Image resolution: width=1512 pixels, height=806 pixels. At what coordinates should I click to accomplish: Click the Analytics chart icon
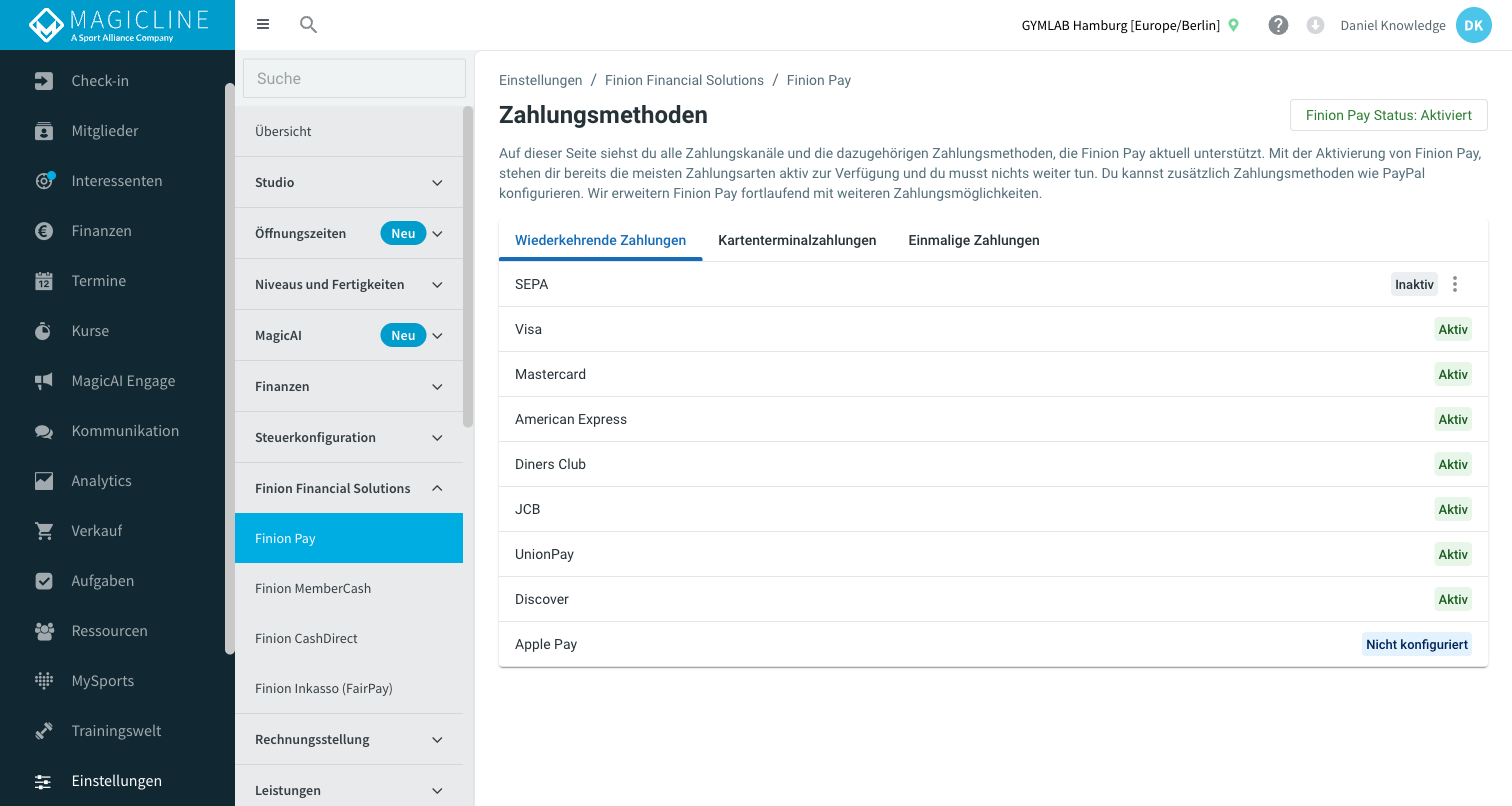(44, 481)
